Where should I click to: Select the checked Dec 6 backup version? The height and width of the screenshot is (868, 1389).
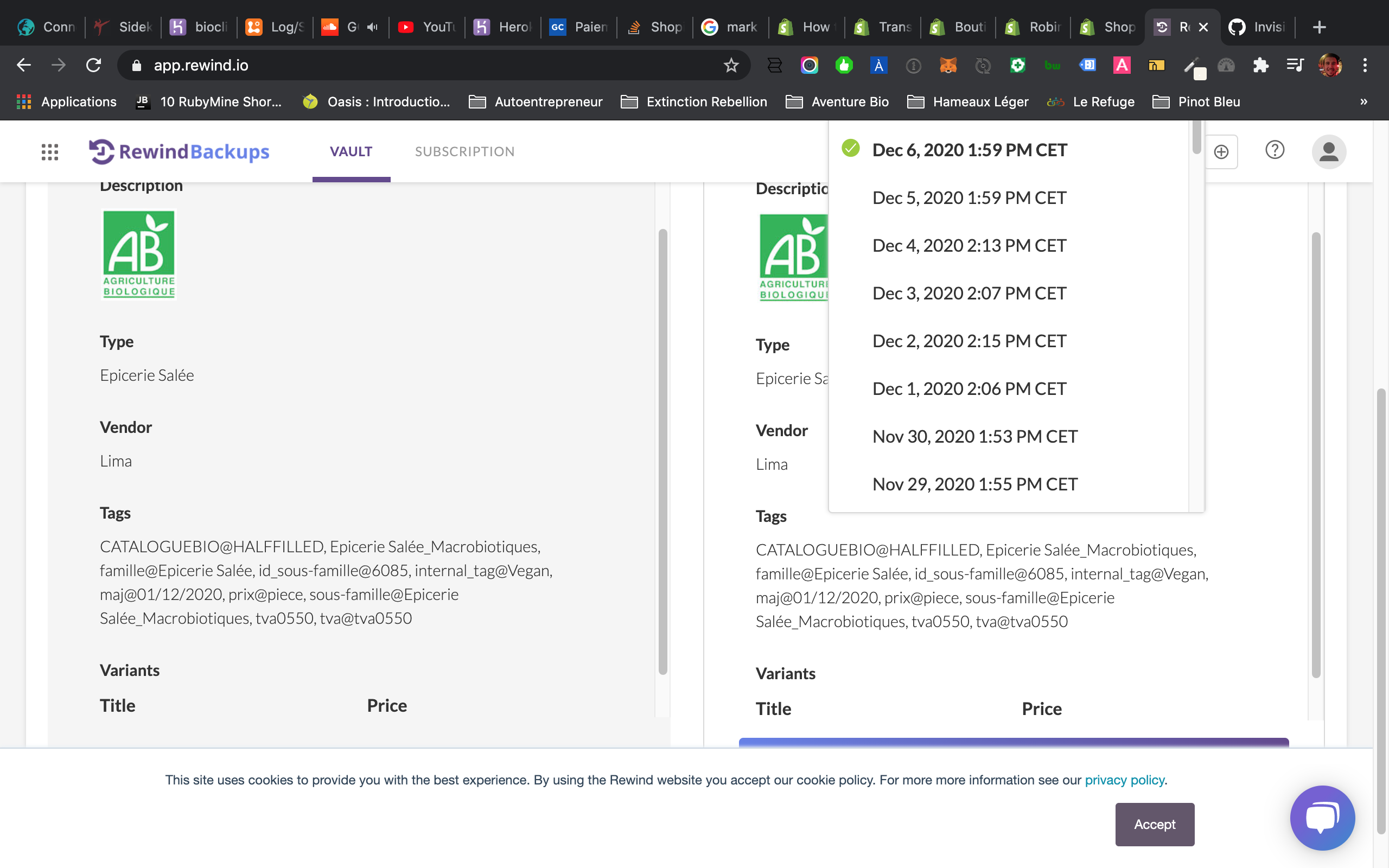tap(969, 149)
